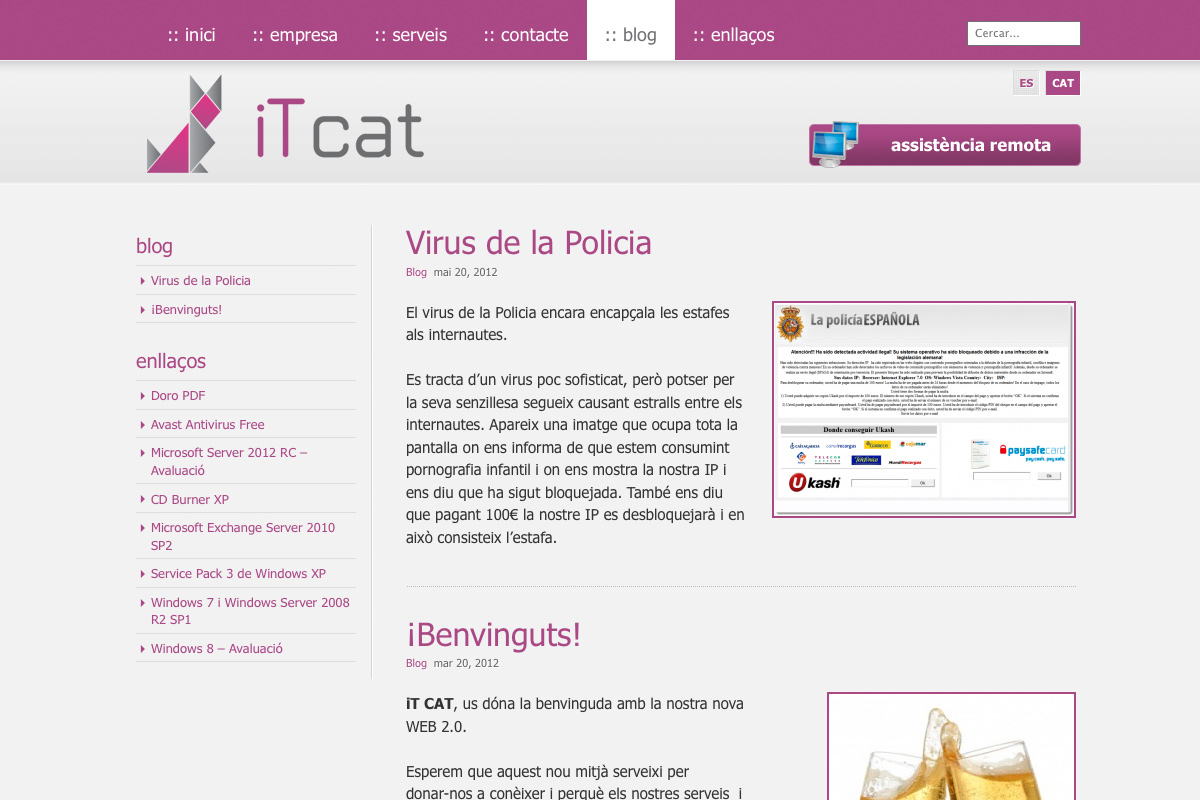The width and height of the screenshot is (1200, 800).
Task: Go to the empresa page
Action: (295, 35)
